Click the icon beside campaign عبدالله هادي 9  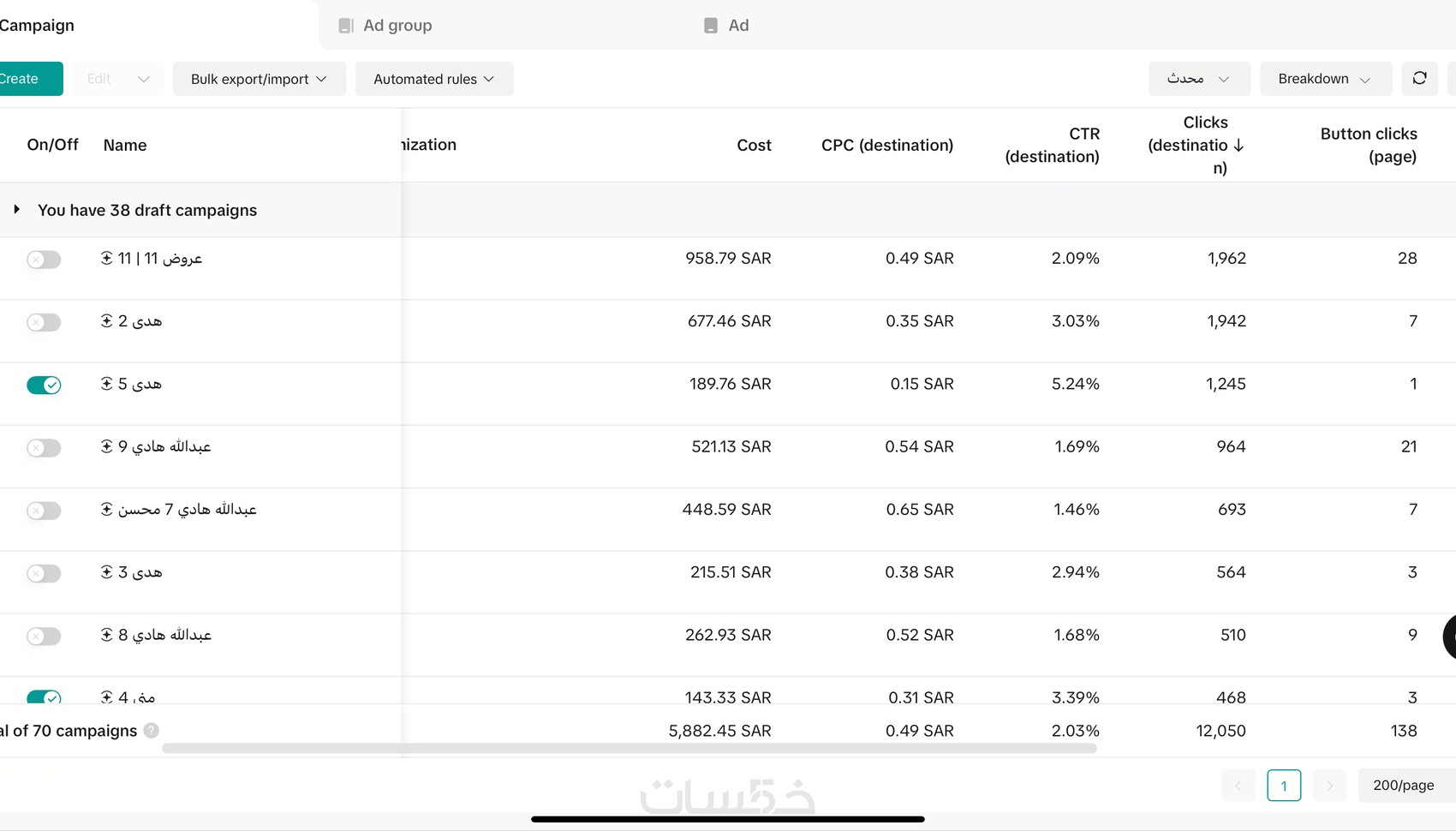107,446
